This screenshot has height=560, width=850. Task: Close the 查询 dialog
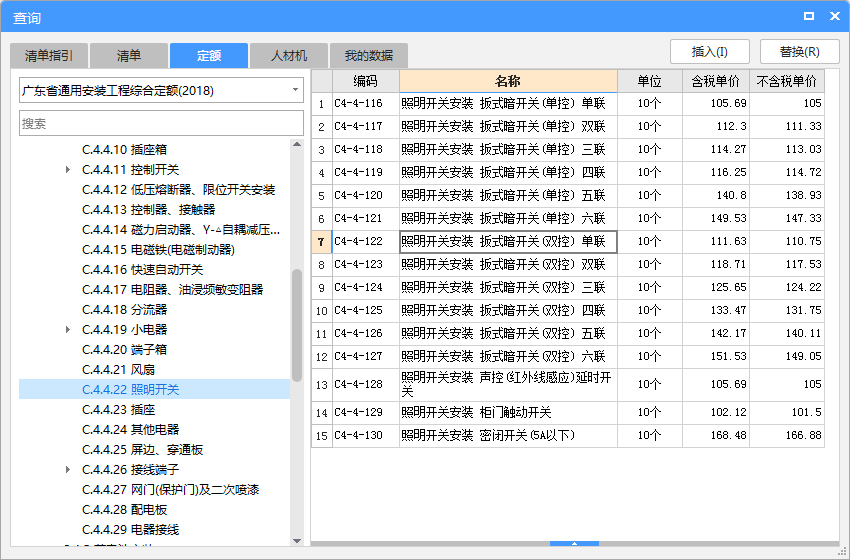[835, 16]
